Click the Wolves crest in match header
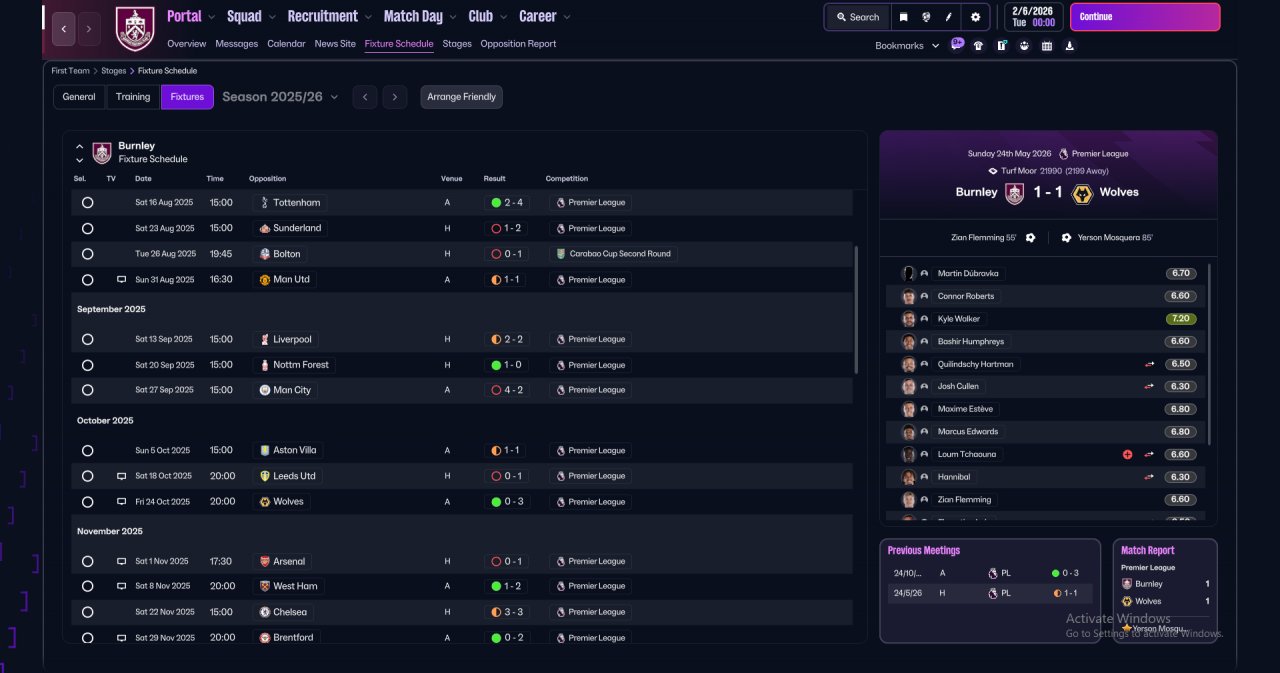The width and height of the screenshot is (1280, 673). point(1082,193)
